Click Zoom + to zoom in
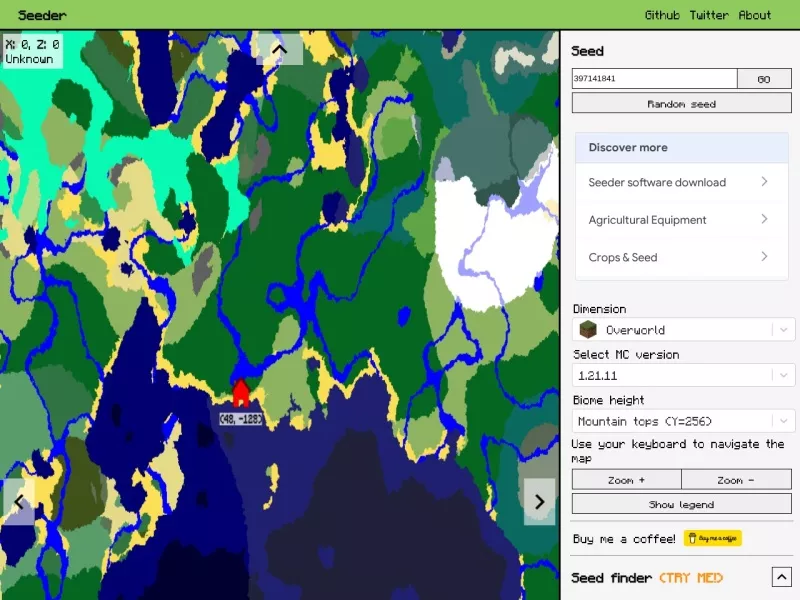The width and height of the screenshot is (800, 600). (627, 480)
